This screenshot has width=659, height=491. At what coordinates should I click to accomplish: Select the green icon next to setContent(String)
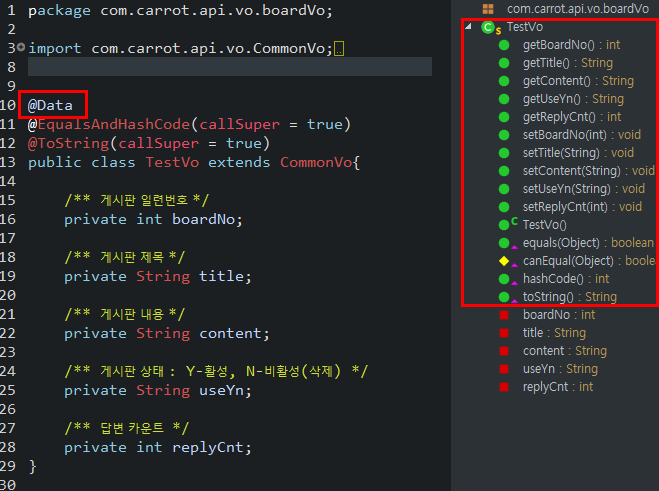504,171
